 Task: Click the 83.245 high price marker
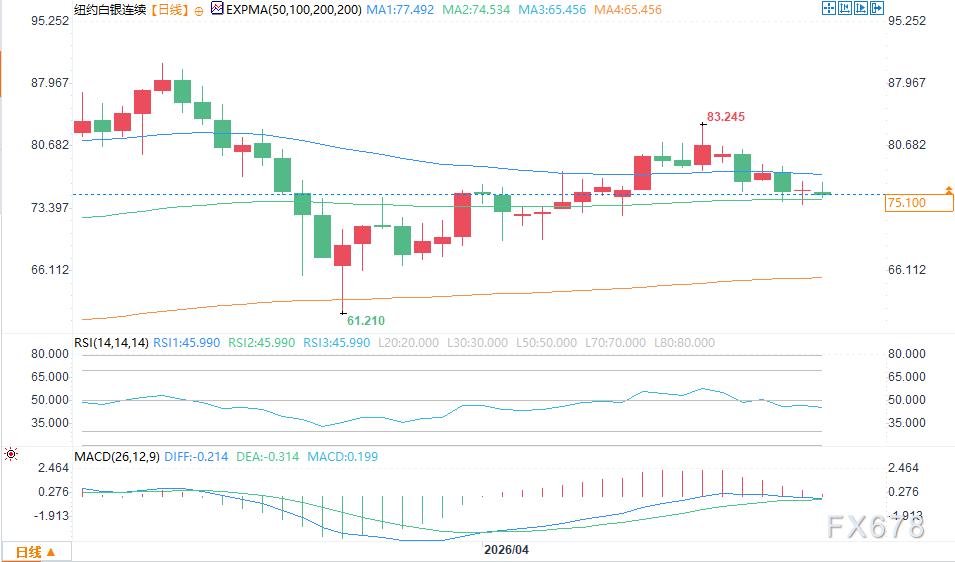726,117
